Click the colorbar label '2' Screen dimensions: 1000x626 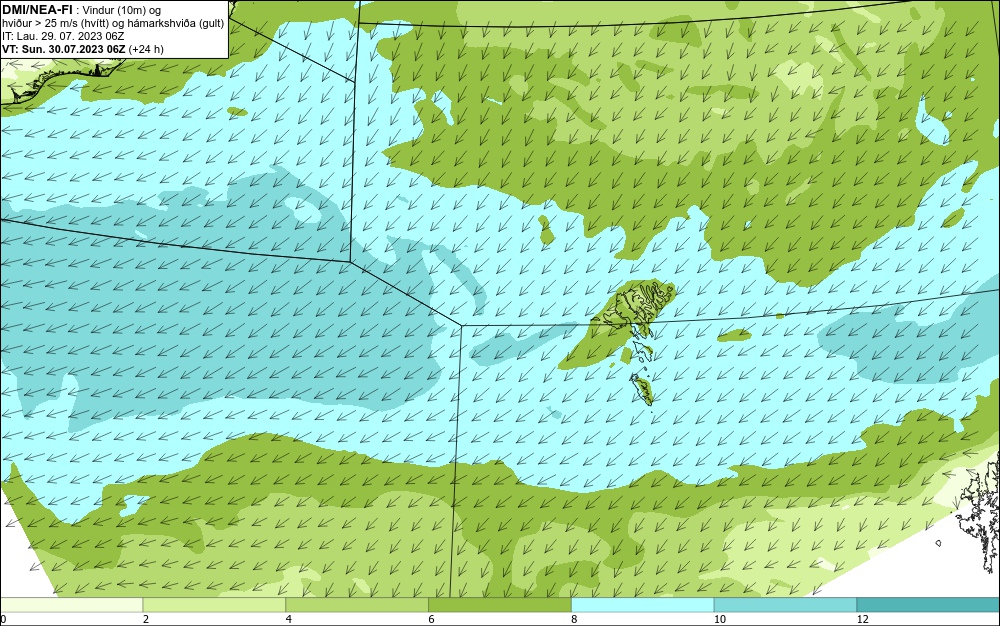[145, 619]
